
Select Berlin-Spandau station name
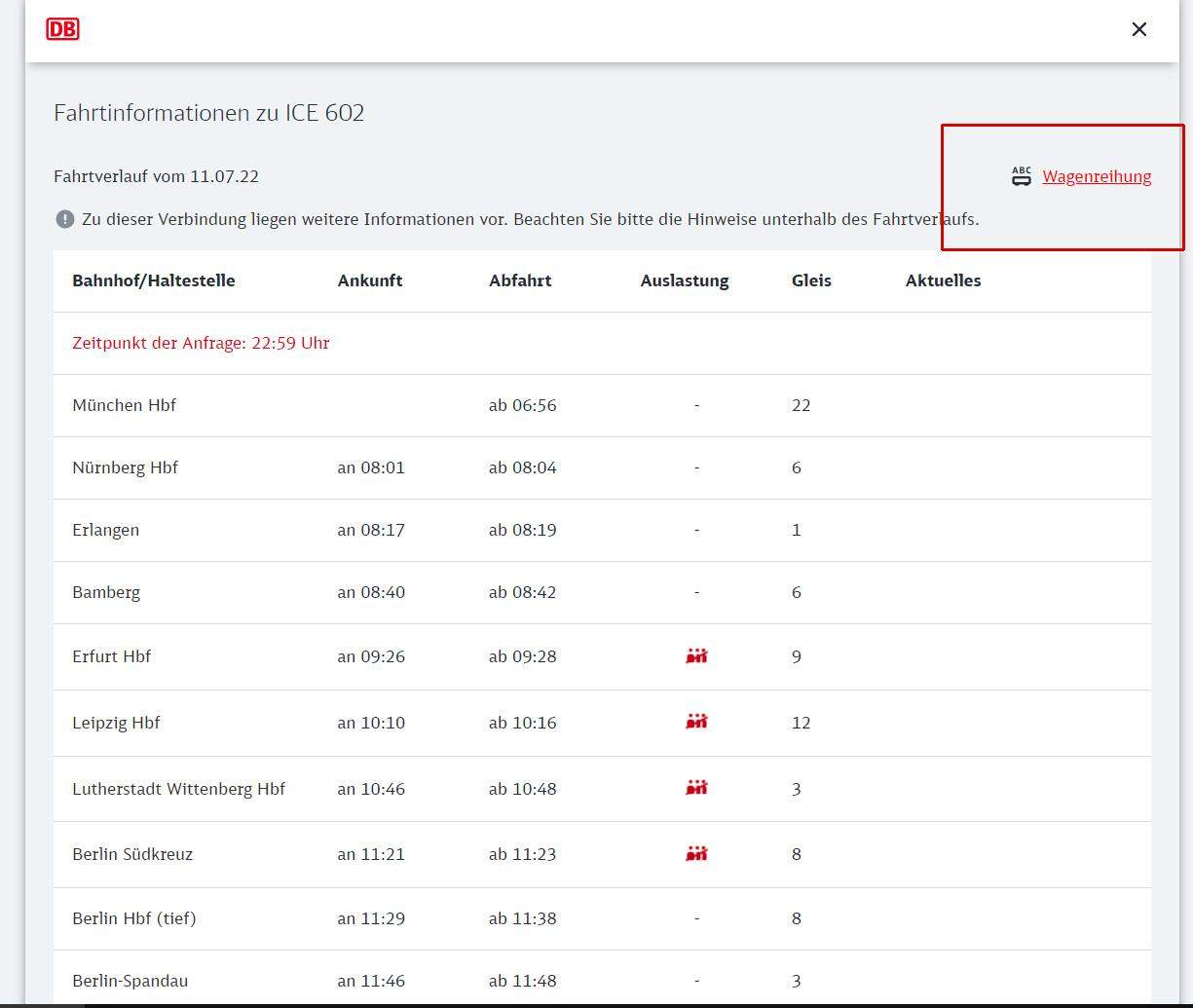[x=130, y=981]
